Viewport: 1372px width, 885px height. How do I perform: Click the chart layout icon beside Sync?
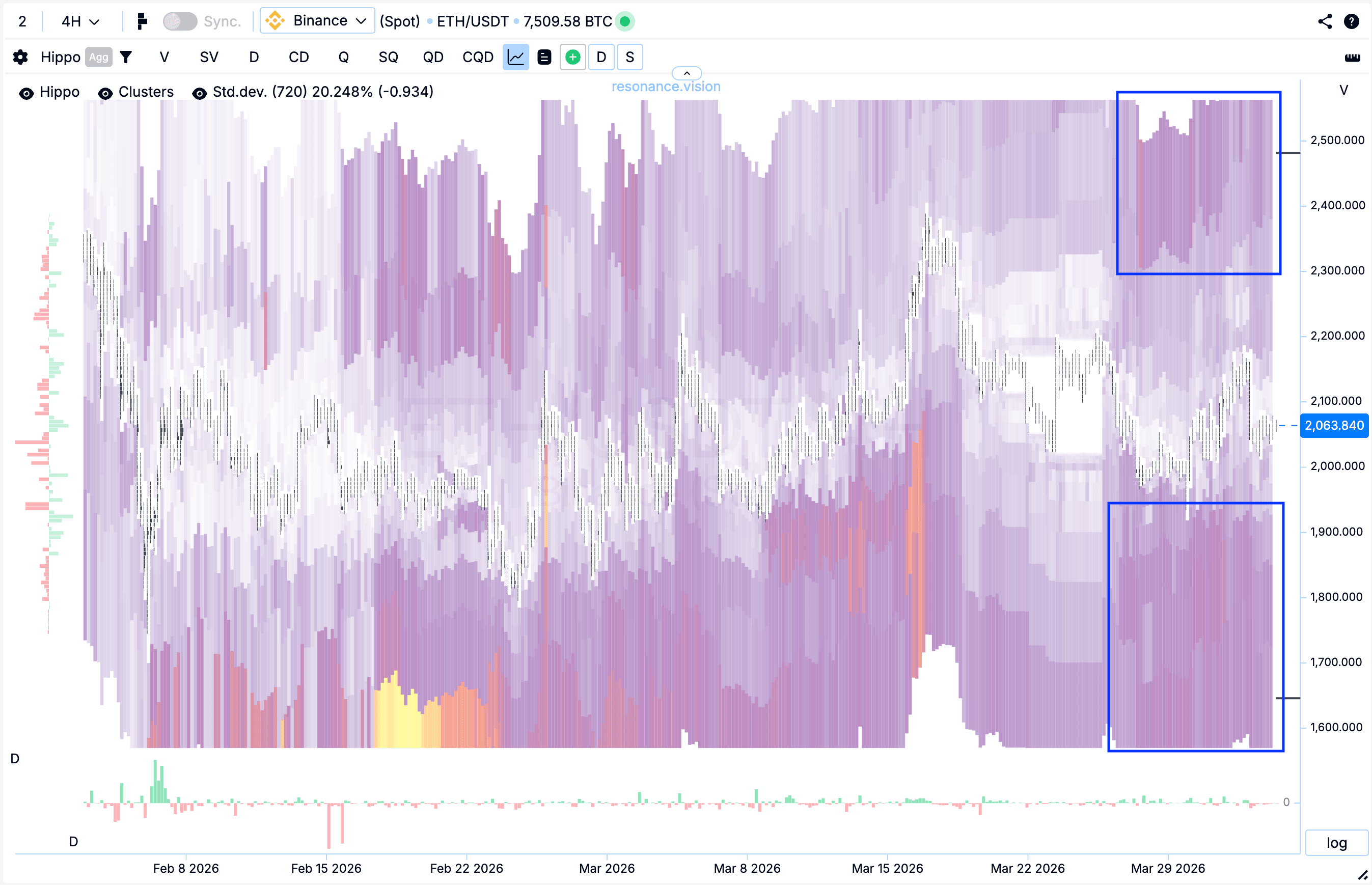click(x=142, y=21)
